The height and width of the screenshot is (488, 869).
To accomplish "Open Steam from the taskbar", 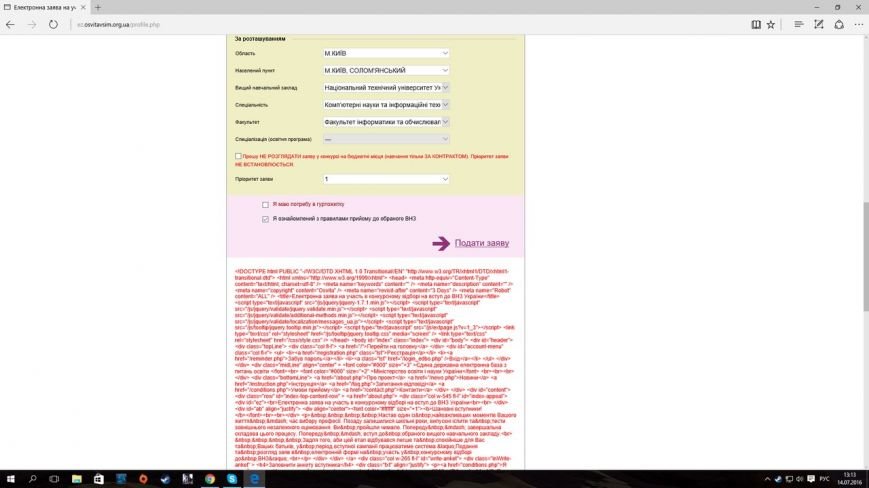I will 165,479.
